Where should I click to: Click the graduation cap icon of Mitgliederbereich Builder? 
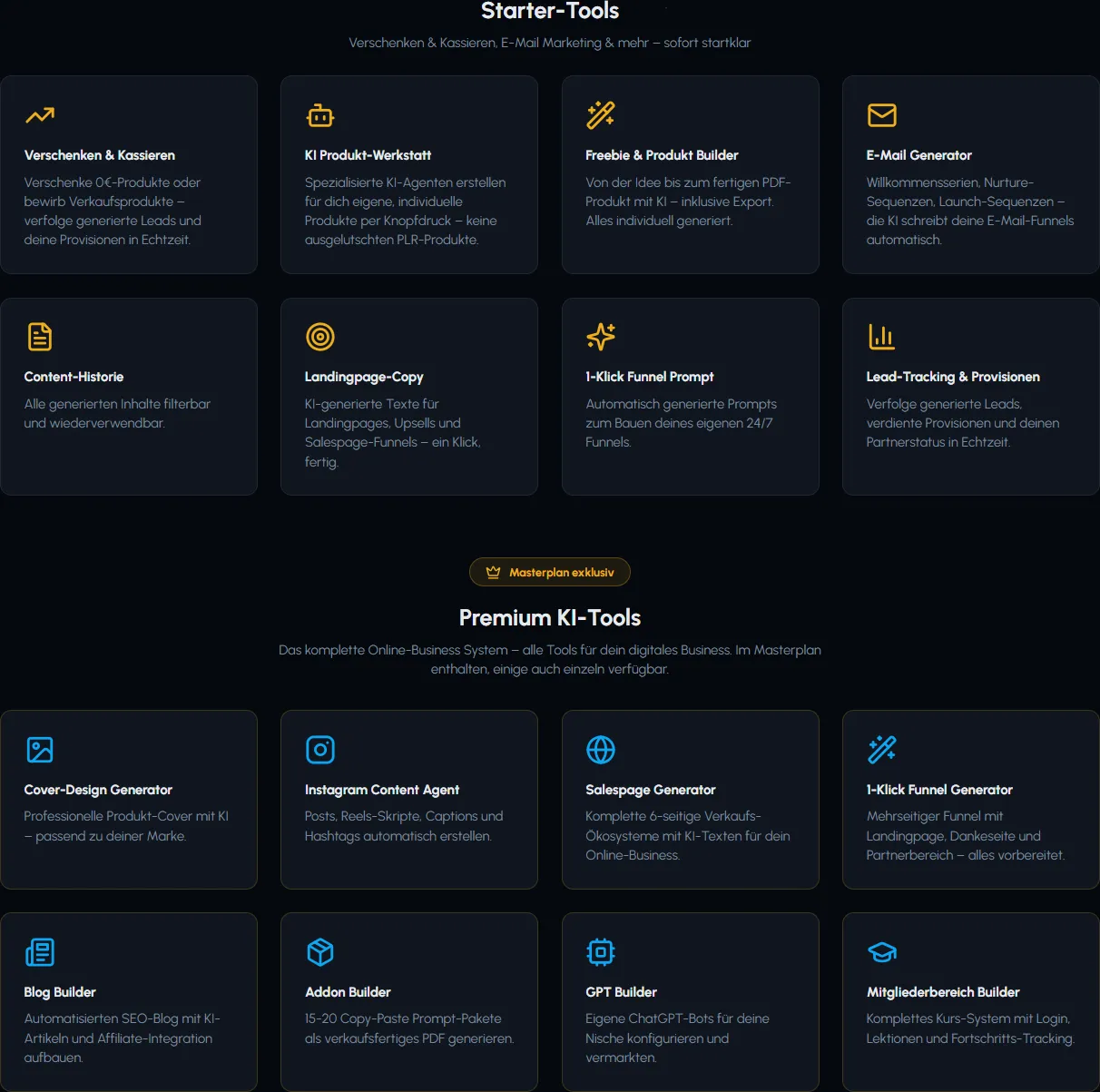click(882, 952)
